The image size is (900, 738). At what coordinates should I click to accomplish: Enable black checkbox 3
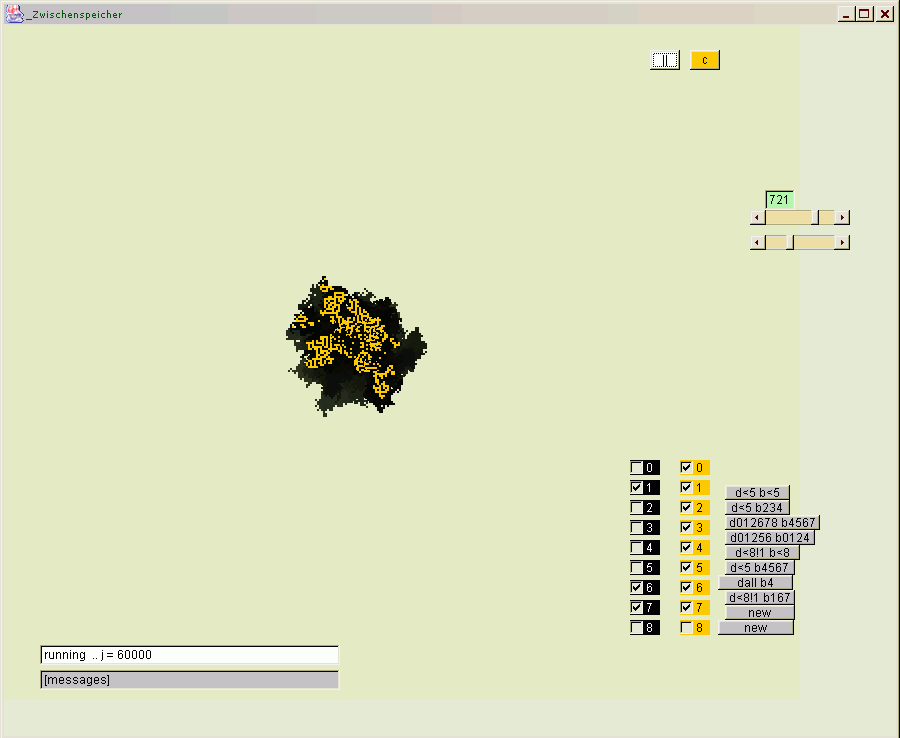click(x=637, y=527)
